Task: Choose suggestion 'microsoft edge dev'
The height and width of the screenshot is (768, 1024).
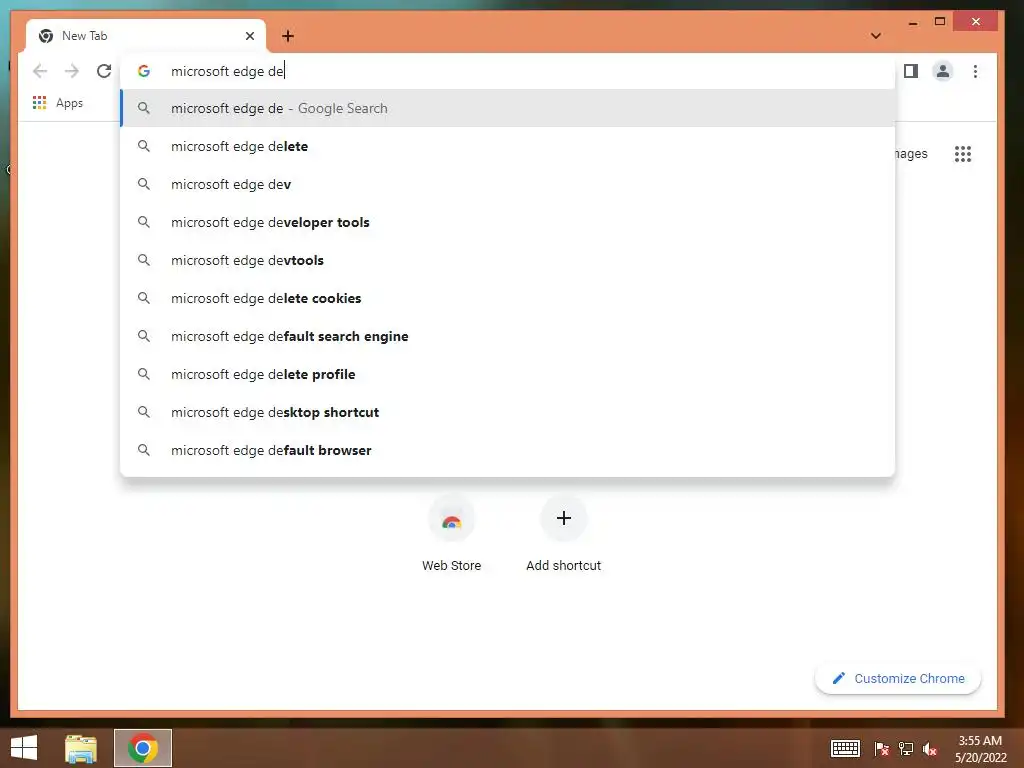Action: [508, 184]
